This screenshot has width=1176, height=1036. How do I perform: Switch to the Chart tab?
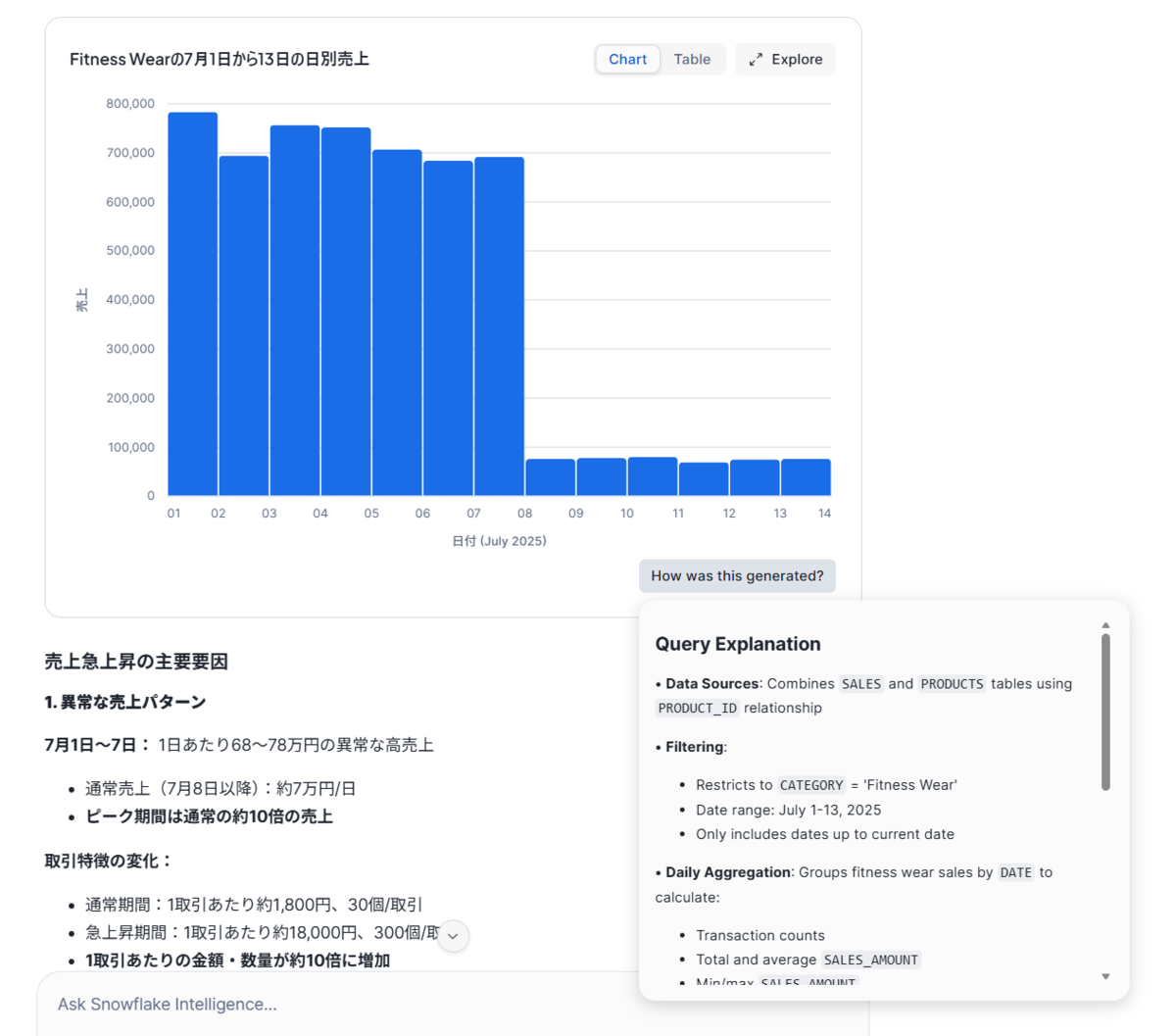[x=627, y=59]
